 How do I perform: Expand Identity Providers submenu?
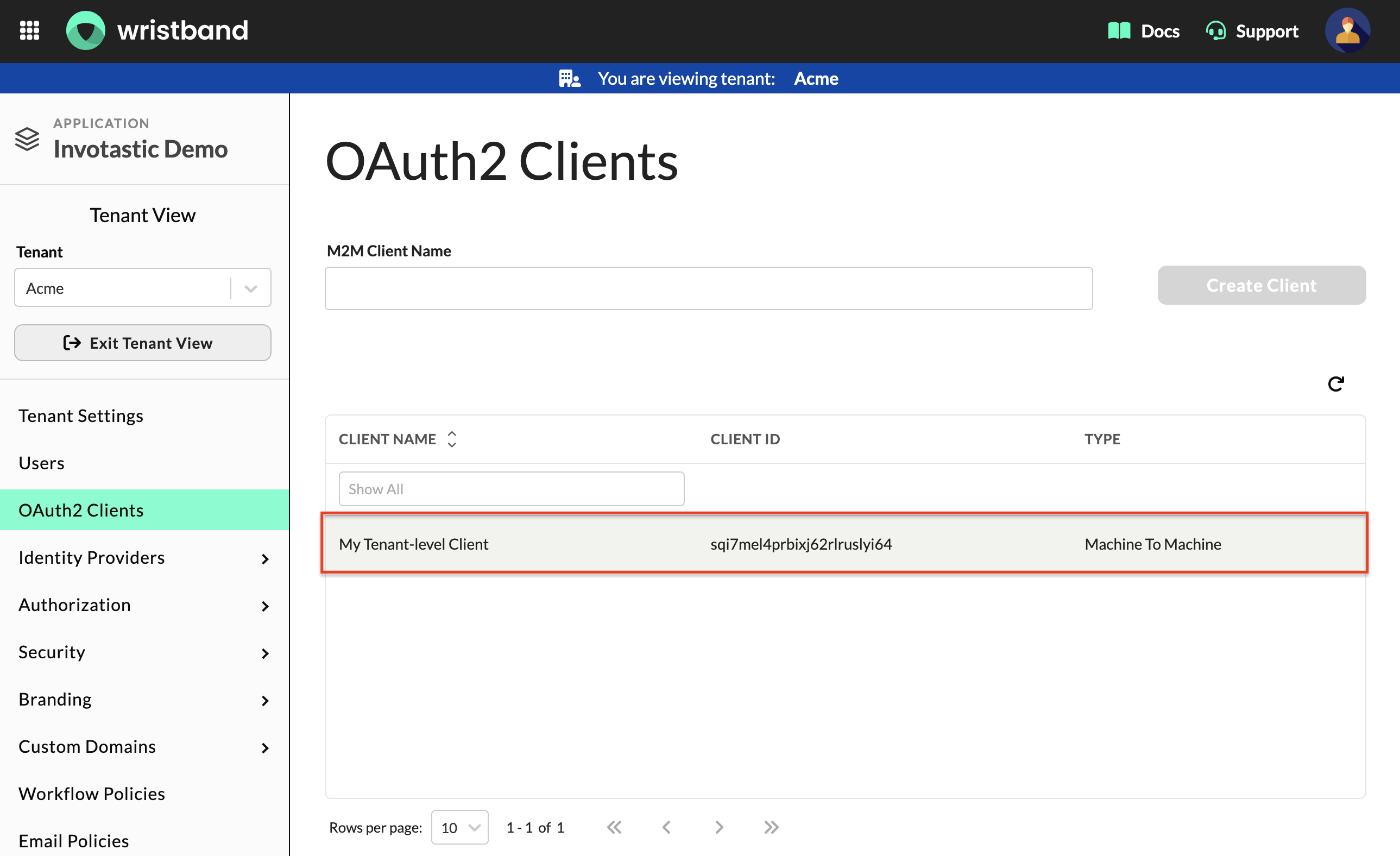(265, 559)
